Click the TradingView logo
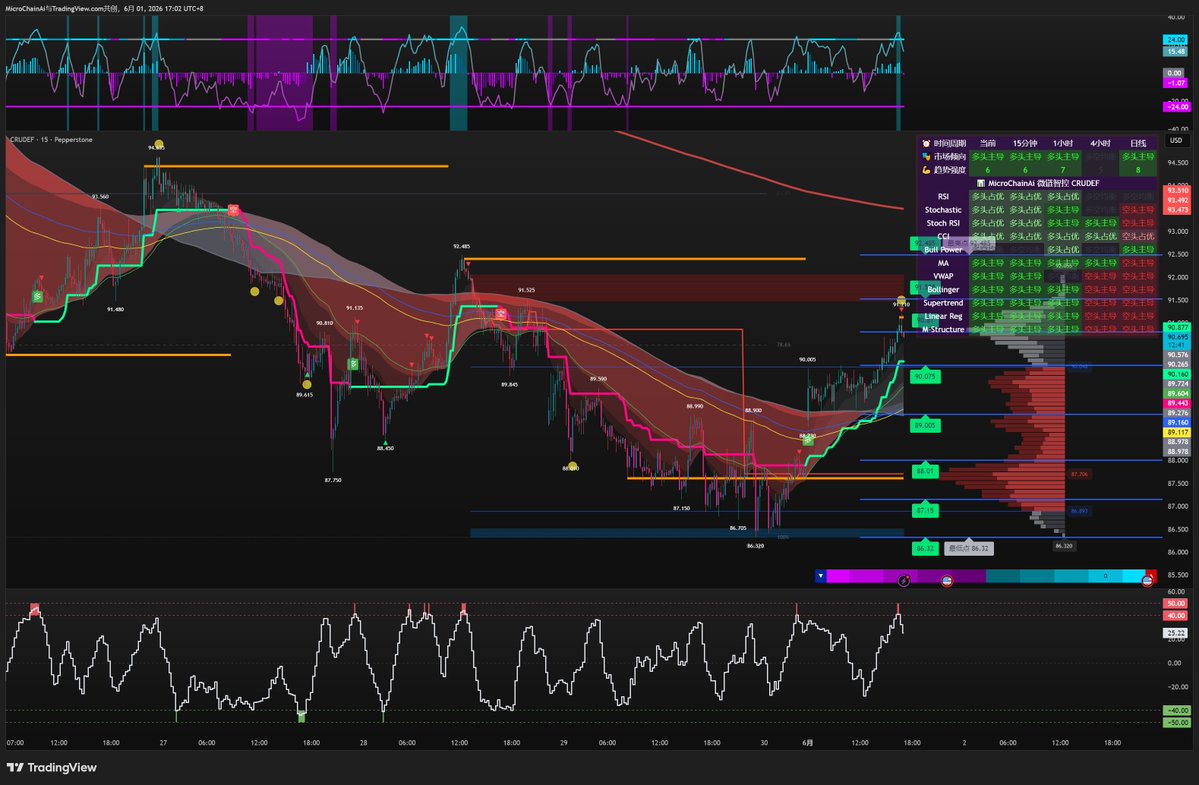The height and width of the screenshot is (785, 1199). [x=51, y=767]
